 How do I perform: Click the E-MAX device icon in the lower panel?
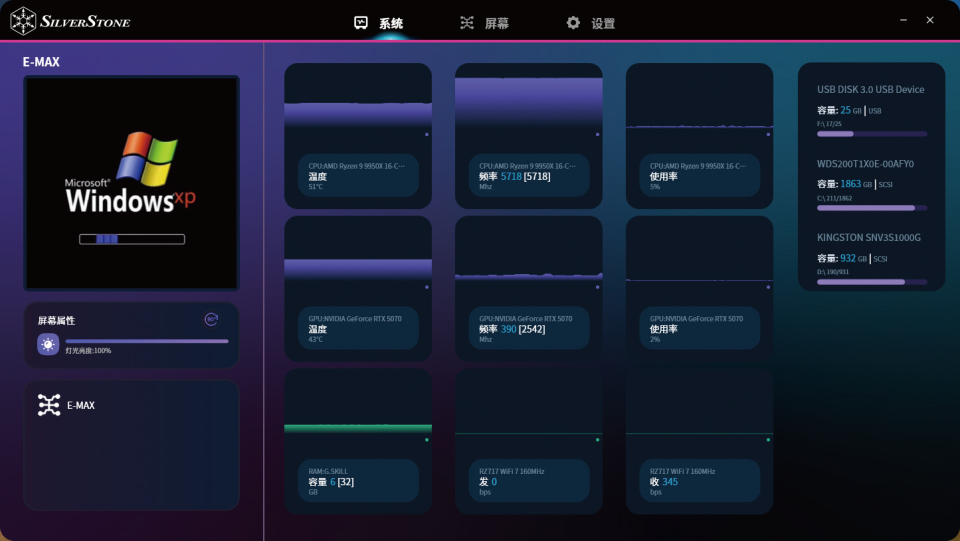tap(49, 405)
